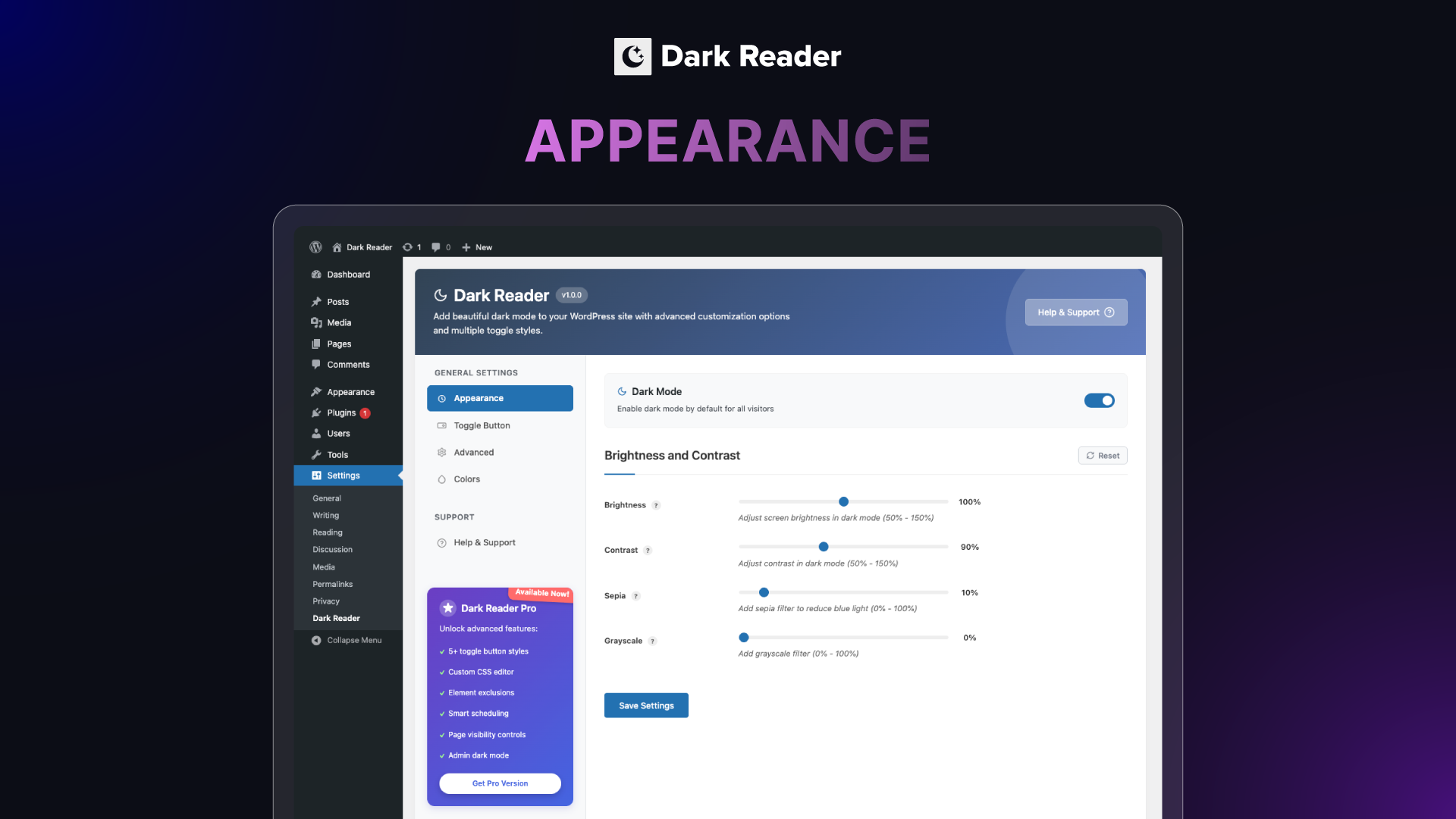Viewport: 1456px width, 819px height.
Task: Click the Reset button for Brightness and Contrast
Action: 1103,456
